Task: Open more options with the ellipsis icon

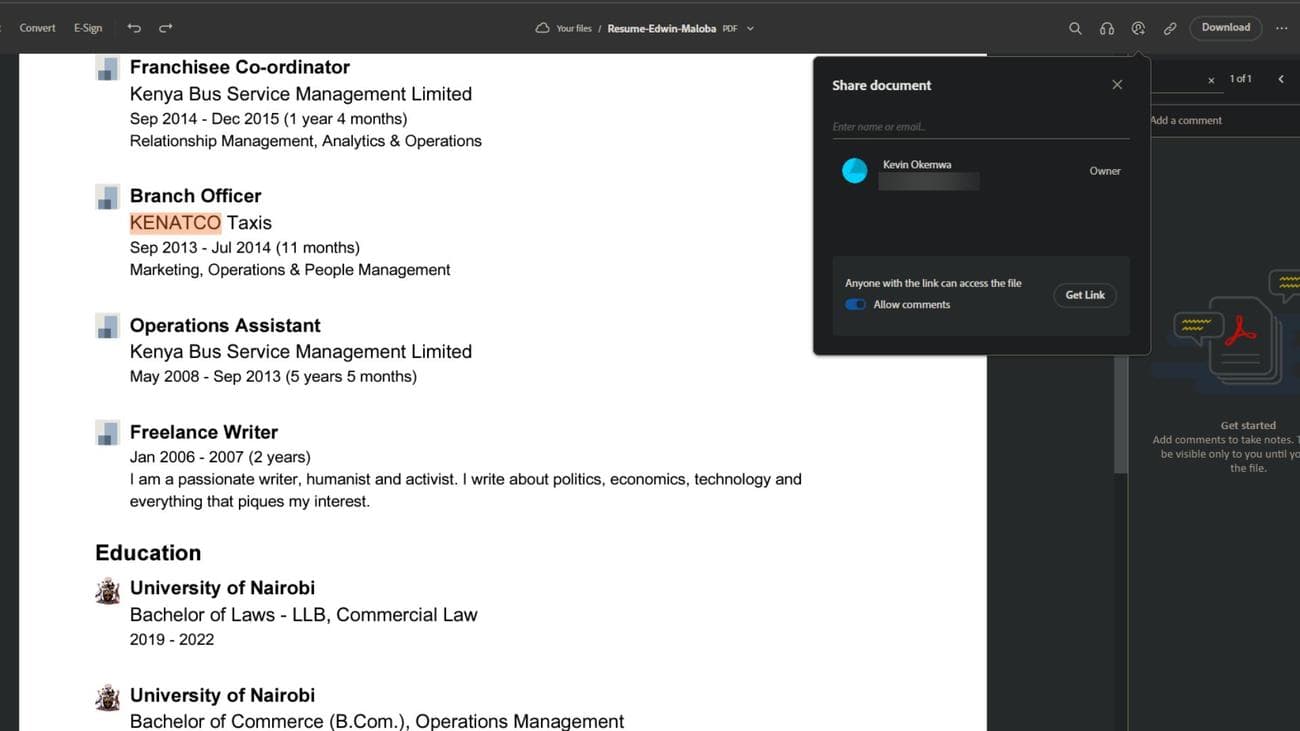Action: pos(1282,27)
